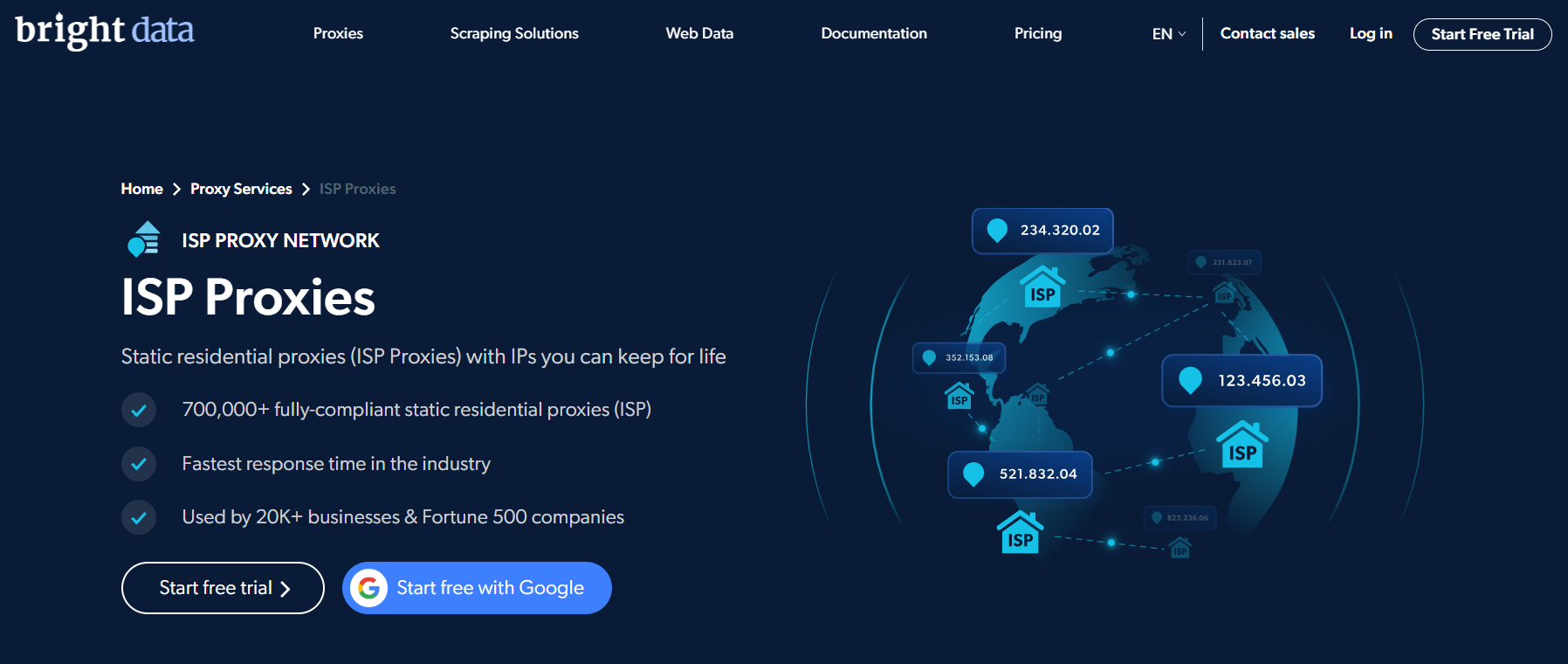This screenshot has height=664, width=1568.
Task: Click the checkmark beside Used by 20K+ businesses
Action: pos(139,517)
